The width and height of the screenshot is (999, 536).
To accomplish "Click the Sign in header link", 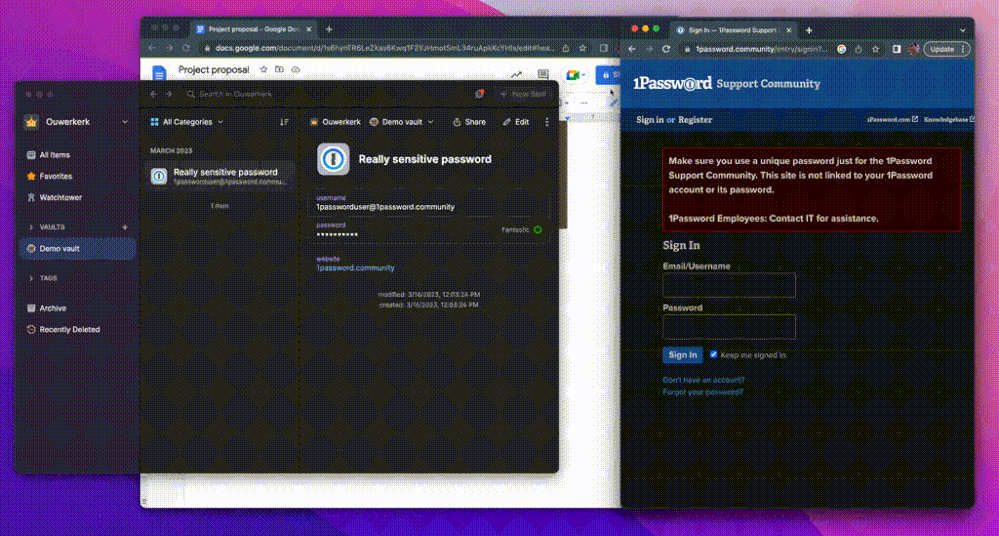I will [x=650, y=120].
